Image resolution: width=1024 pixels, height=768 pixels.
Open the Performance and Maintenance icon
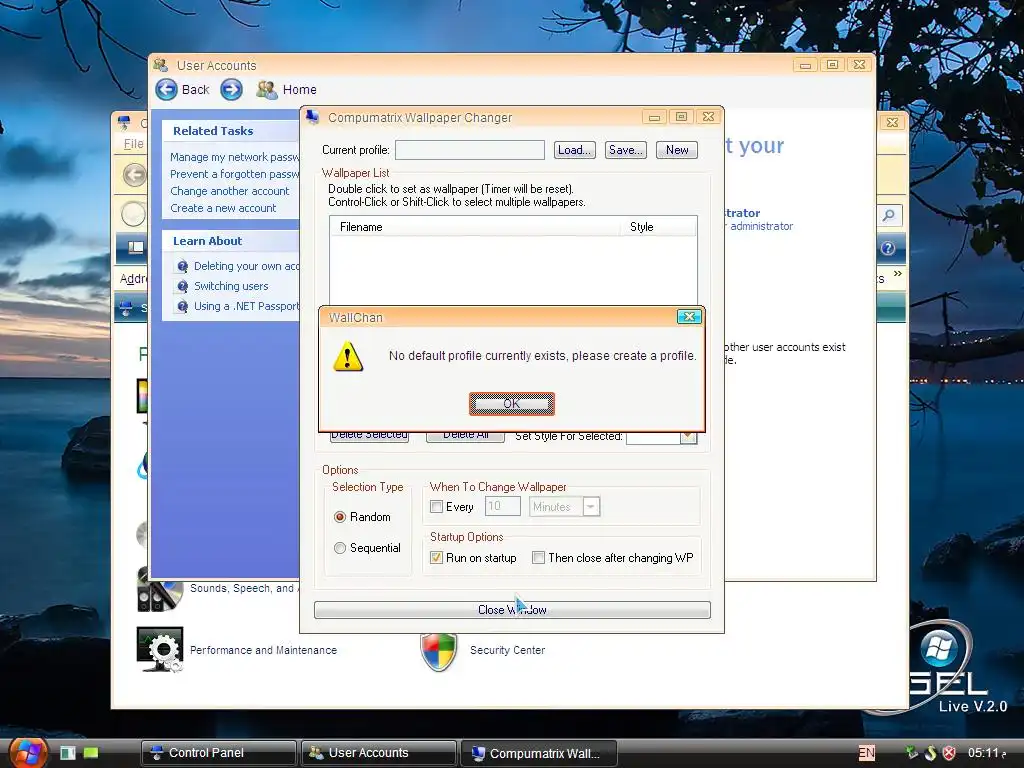click(160, 649)
